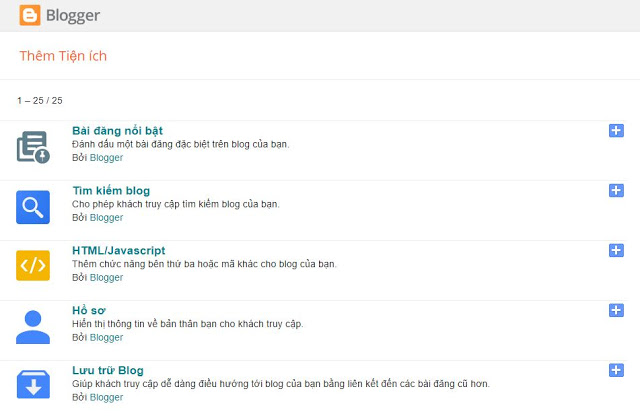Viewport: 640px width, 416px height.
Task: Click Blogger link under Hồ sơ
Action: (106, 338)
